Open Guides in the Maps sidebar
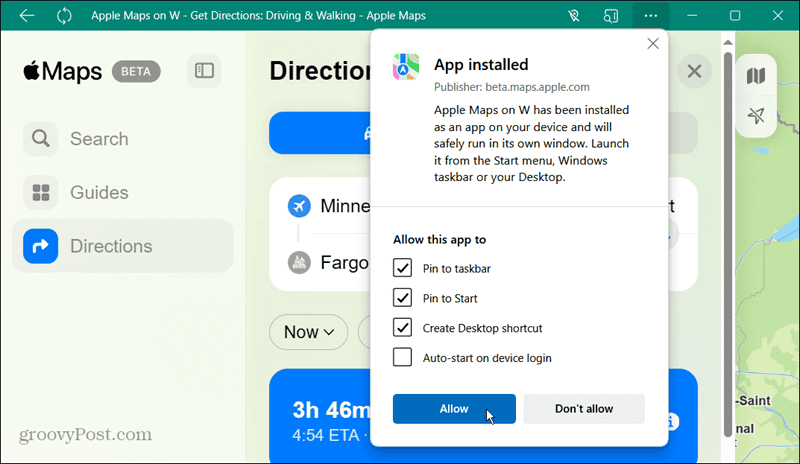Image resolution: width=800 pixels, height=464 pixels. click(x=122, y=192)
